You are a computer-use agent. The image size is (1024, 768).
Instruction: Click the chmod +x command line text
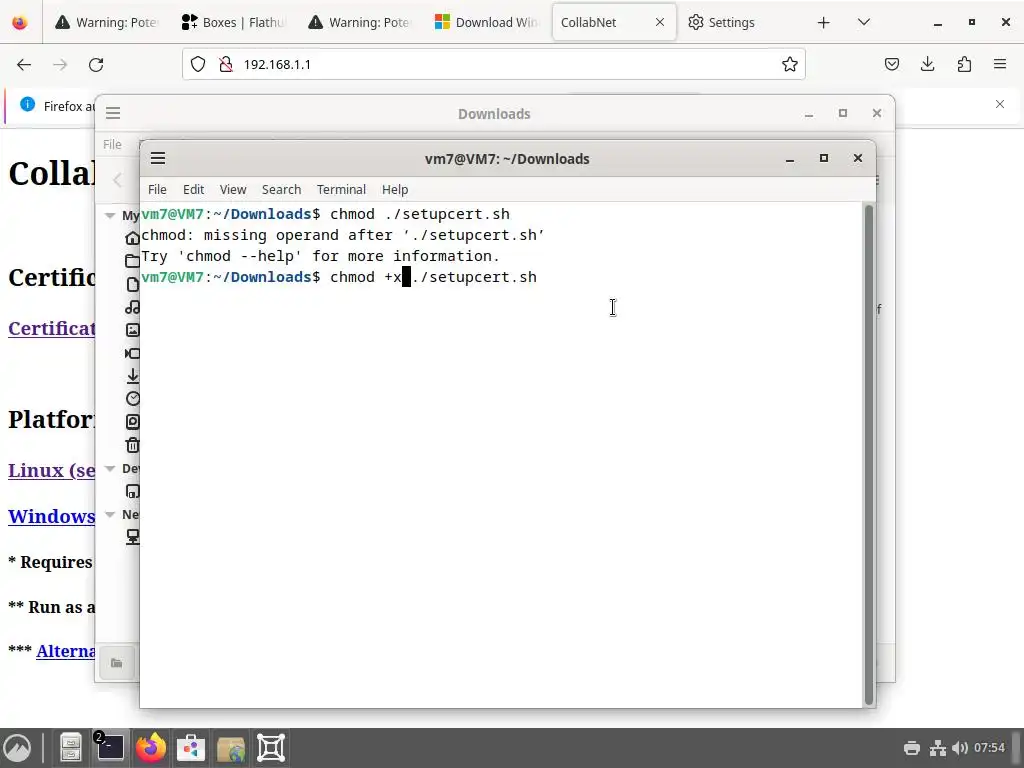click(433, 277)
